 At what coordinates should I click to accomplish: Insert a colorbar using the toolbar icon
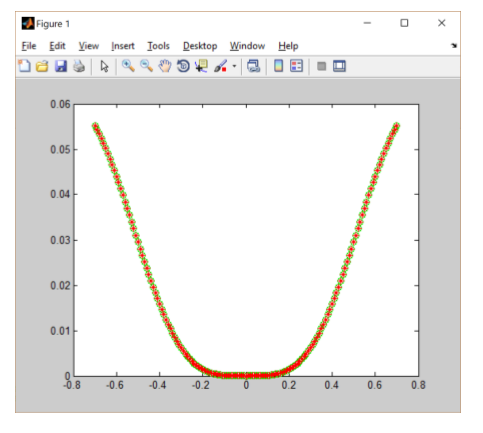[278, 66]
